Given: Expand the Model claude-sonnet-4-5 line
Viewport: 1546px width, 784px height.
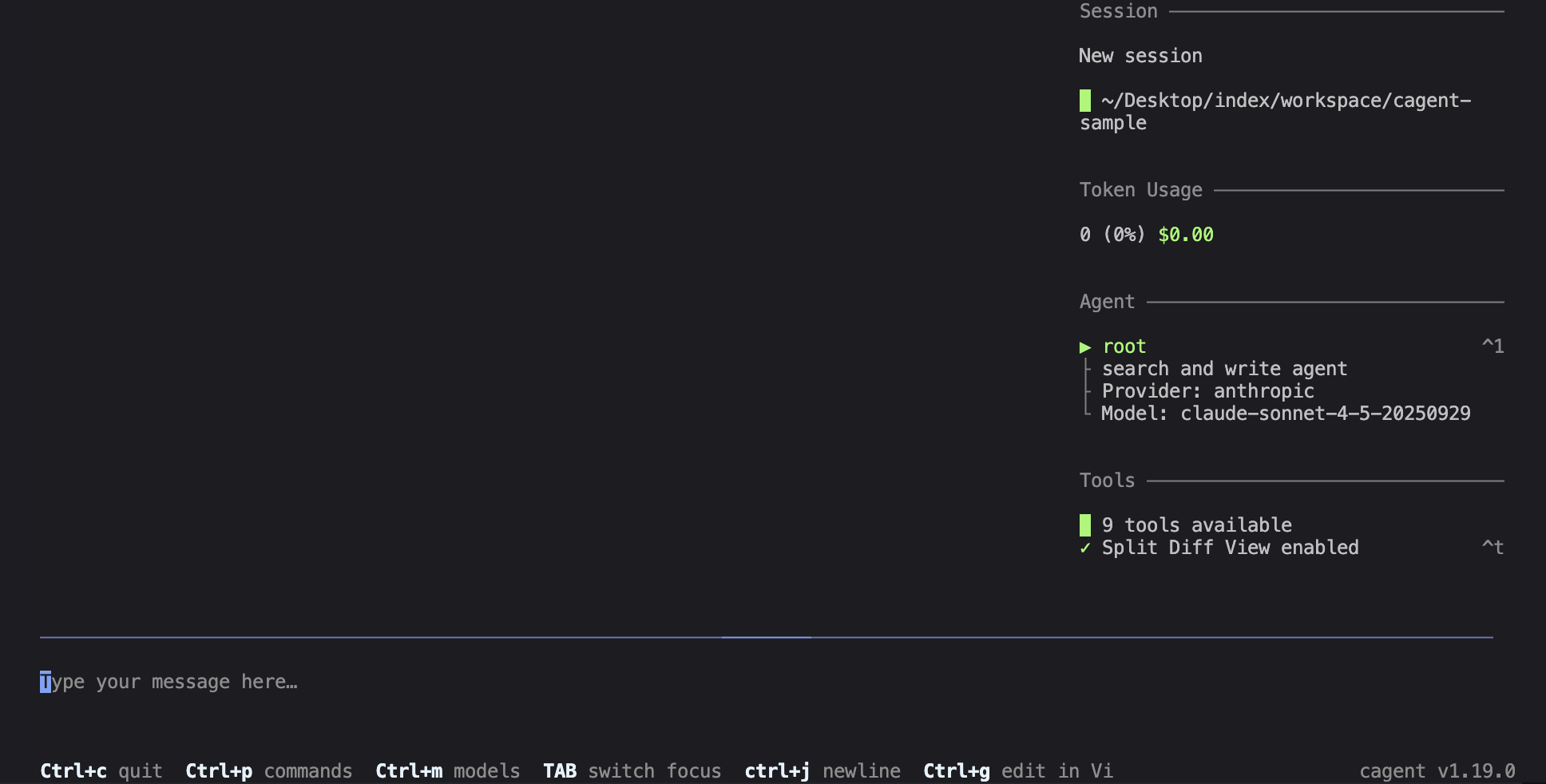Looking at the screenshot, I should [1286, 414].
